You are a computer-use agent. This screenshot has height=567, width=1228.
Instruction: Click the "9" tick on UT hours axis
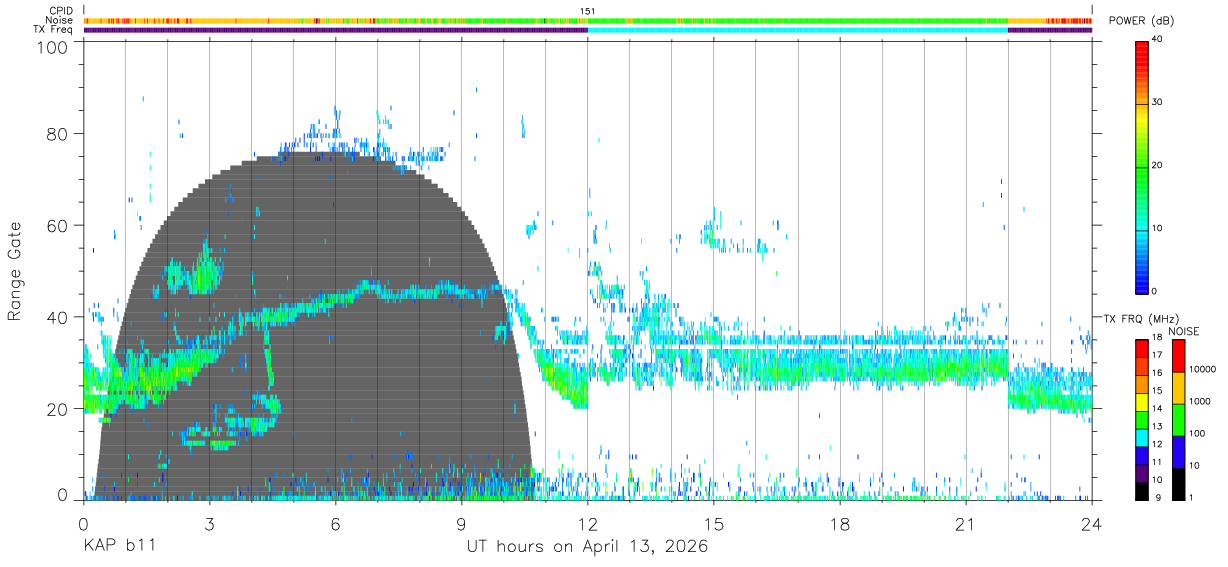click(461, 524)
